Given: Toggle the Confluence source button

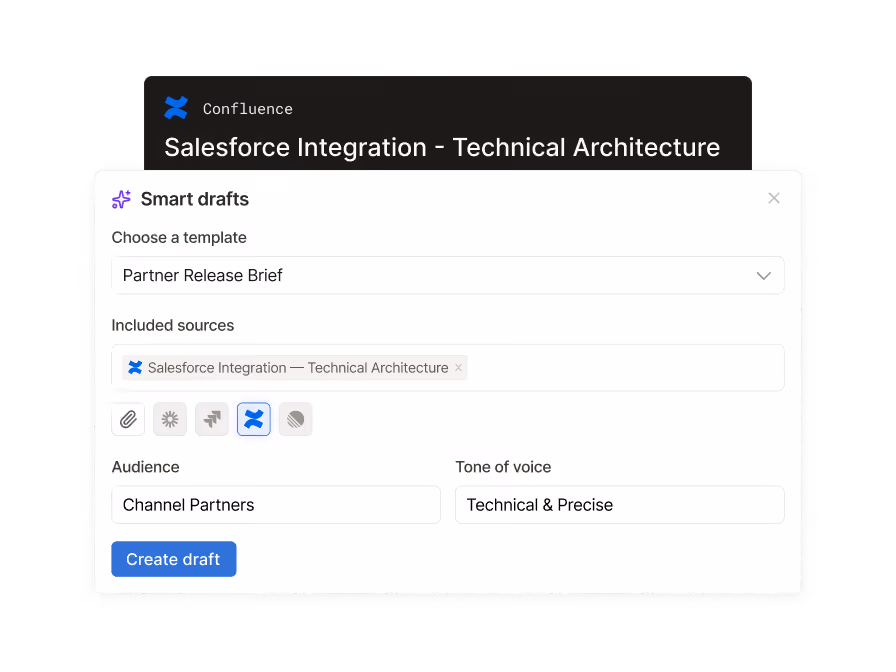Looking at the screenshot, I should [x=254, y=419].
